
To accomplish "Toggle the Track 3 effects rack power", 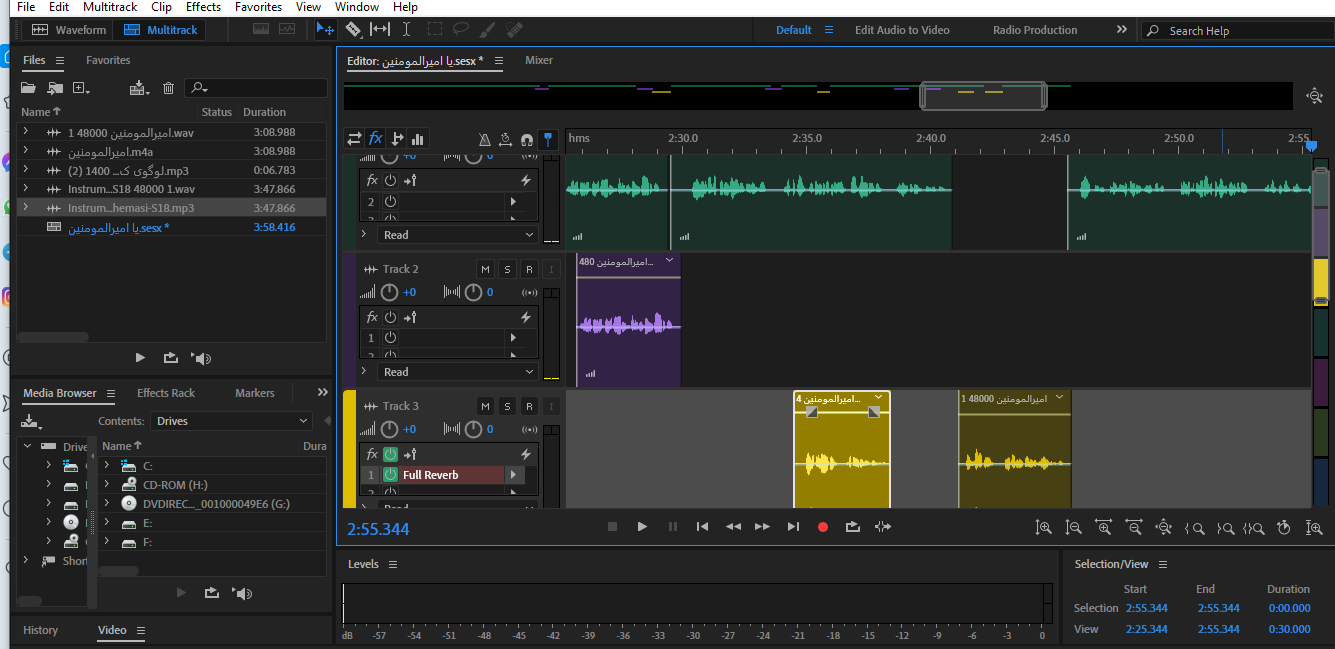I will [x=390, y=454].
